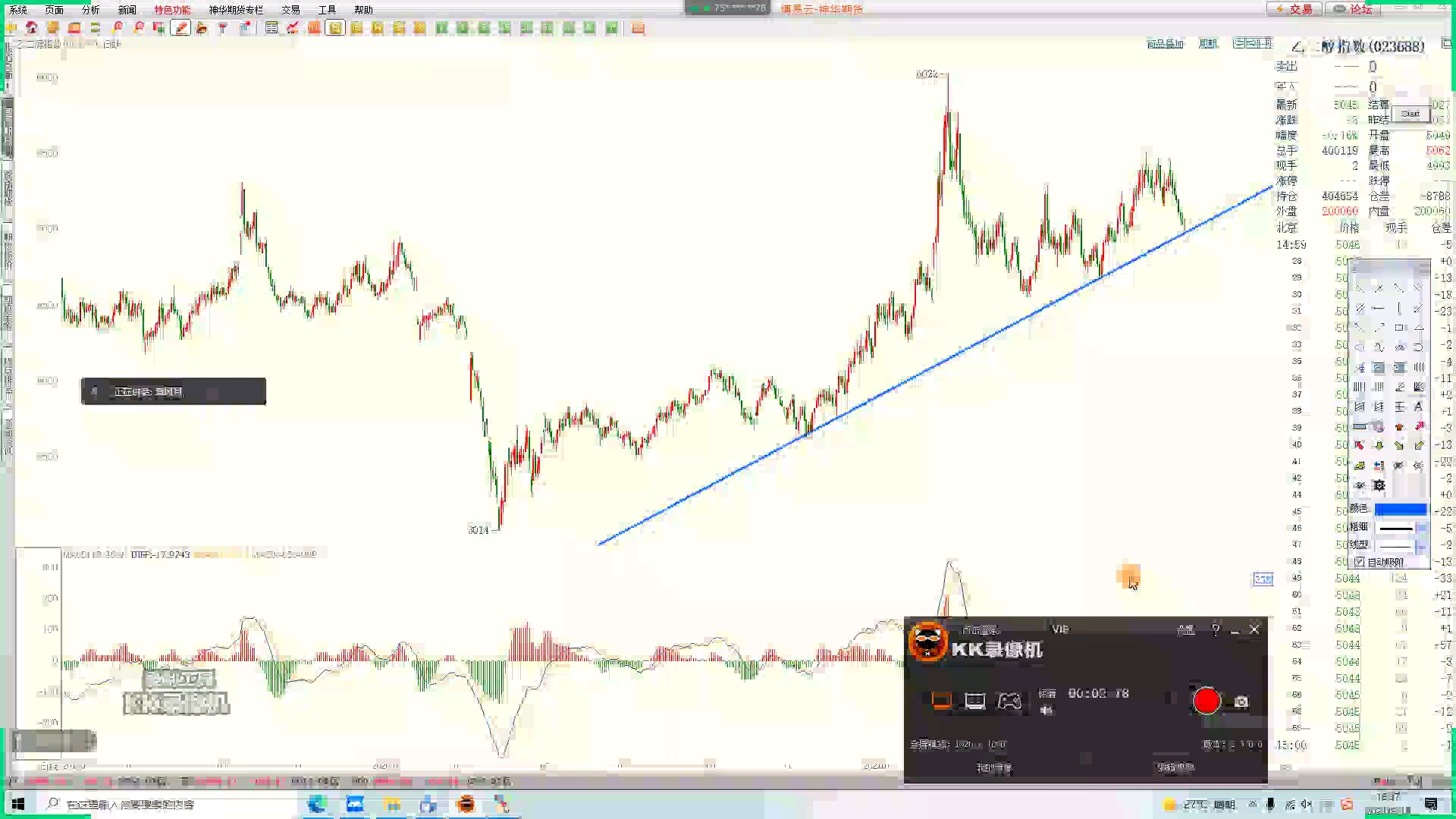Select window recording mode in KK录像机
Screen dimensions: 1456x819
(x=974, y=701)
